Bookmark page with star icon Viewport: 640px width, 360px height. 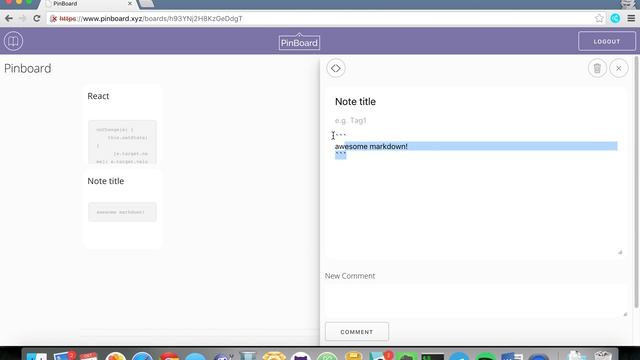coord(599,18)
